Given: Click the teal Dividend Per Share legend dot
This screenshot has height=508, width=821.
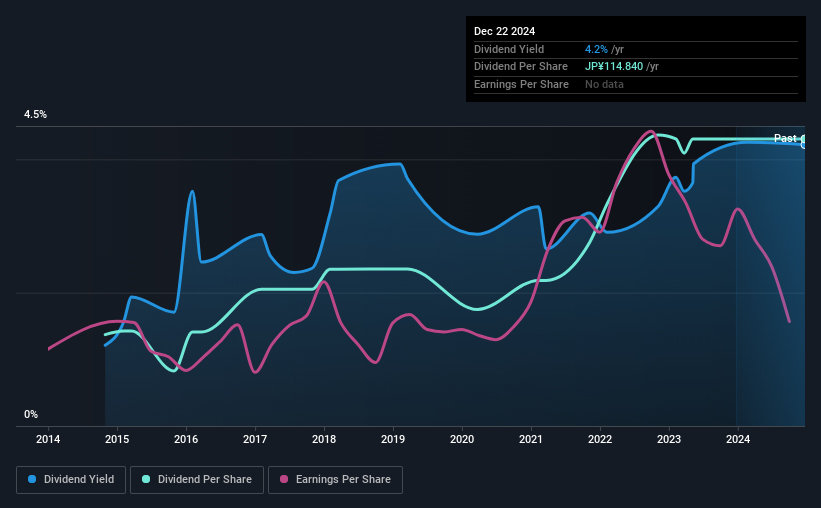Looking at the screenshot, I should pyautogui.click(x=146, y=479).
